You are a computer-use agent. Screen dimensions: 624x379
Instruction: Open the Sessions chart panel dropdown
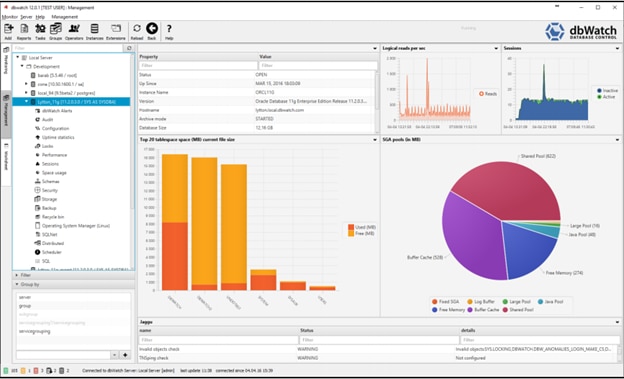pyautogui.click(x=617, y=48)
